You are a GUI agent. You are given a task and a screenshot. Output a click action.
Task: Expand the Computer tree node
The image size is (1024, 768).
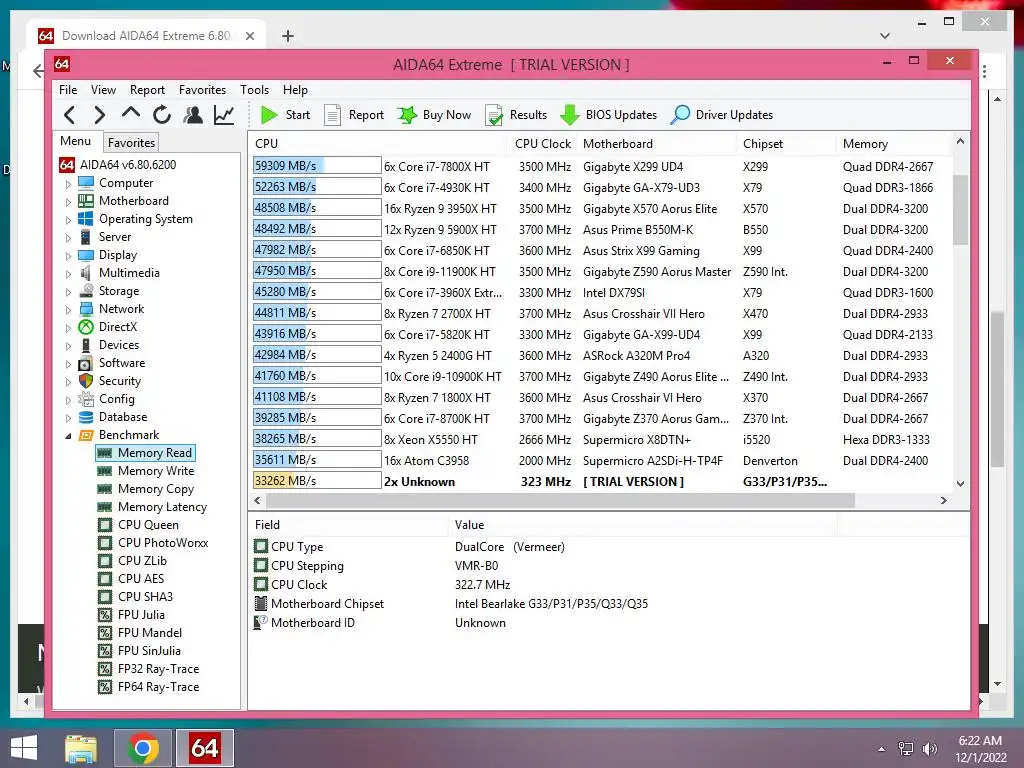68,184
